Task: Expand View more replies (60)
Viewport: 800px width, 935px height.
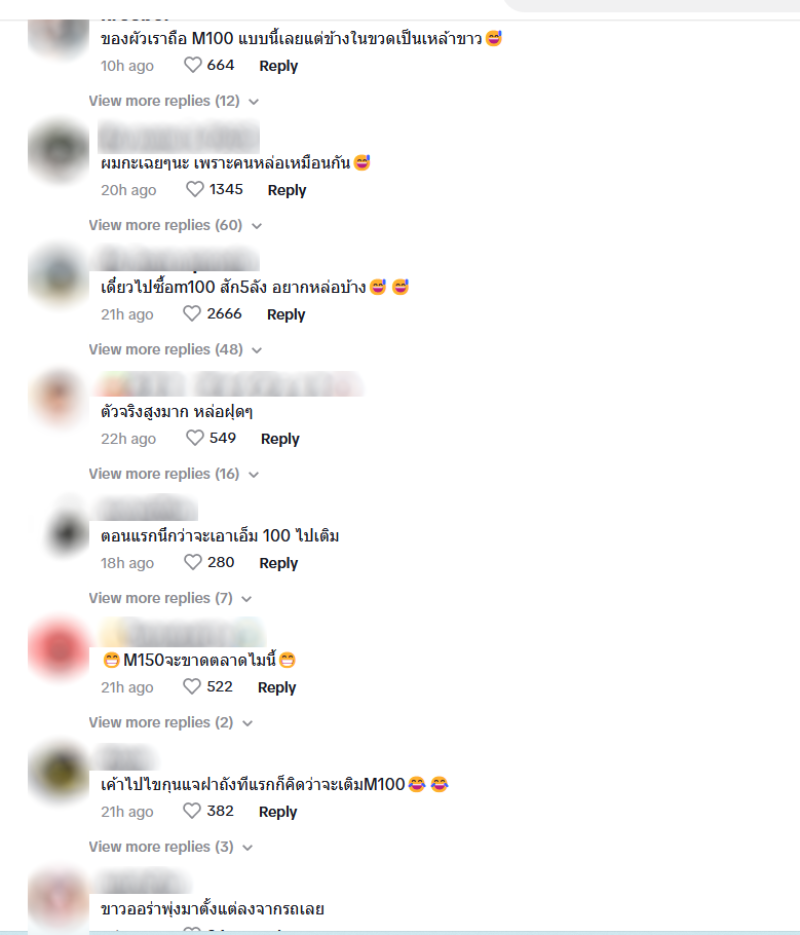Action: [x=175, y=225]
